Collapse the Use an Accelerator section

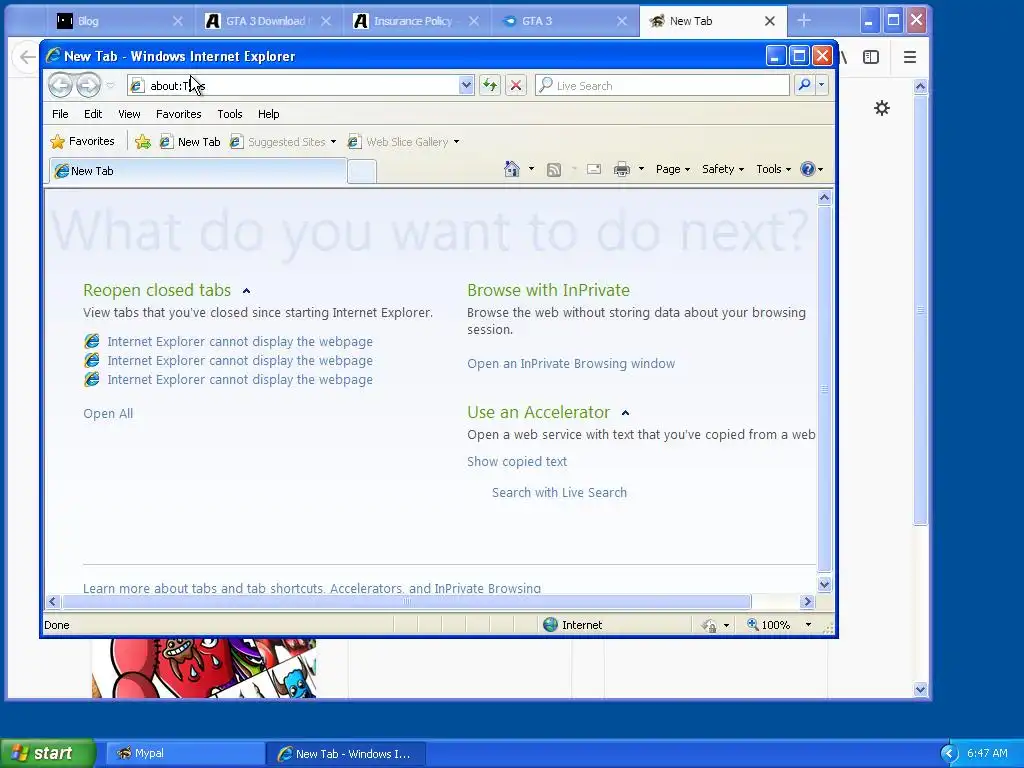[625, 413]
